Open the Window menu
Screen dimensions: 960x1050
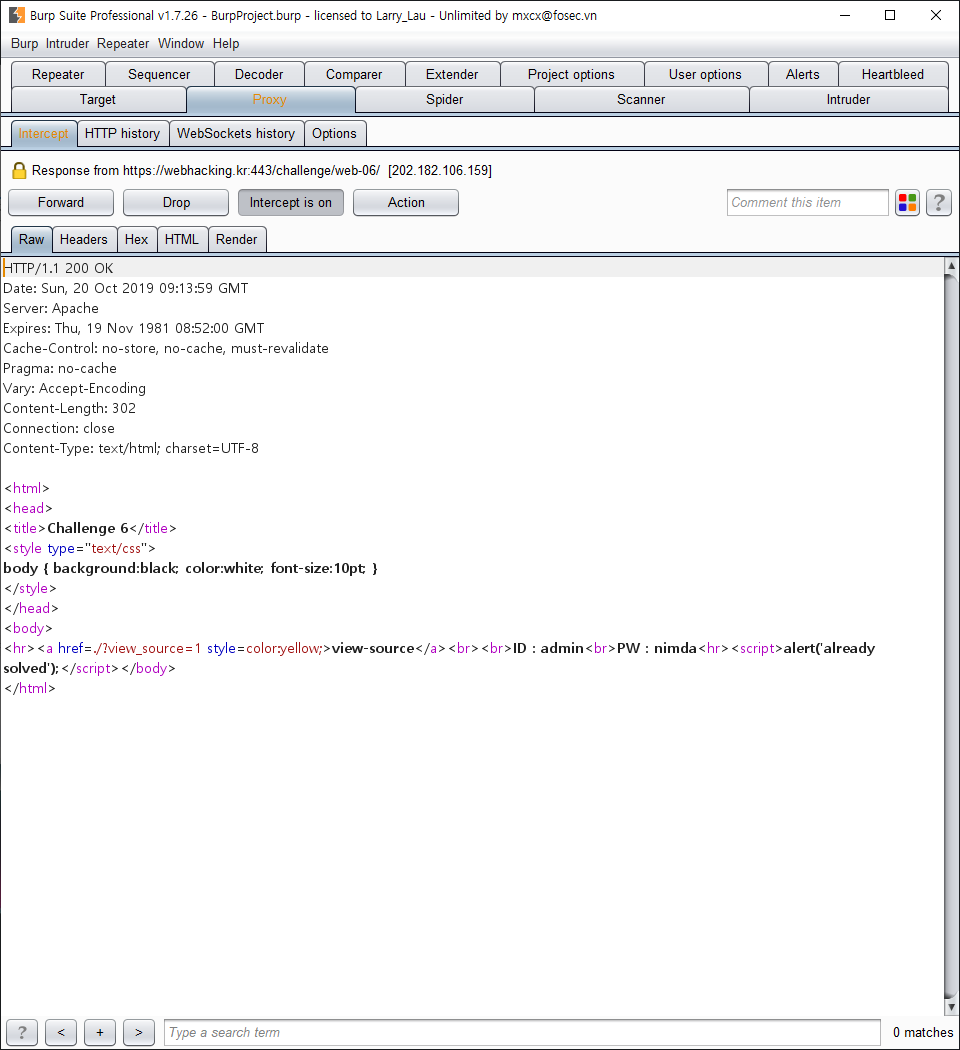coord(181,44)
